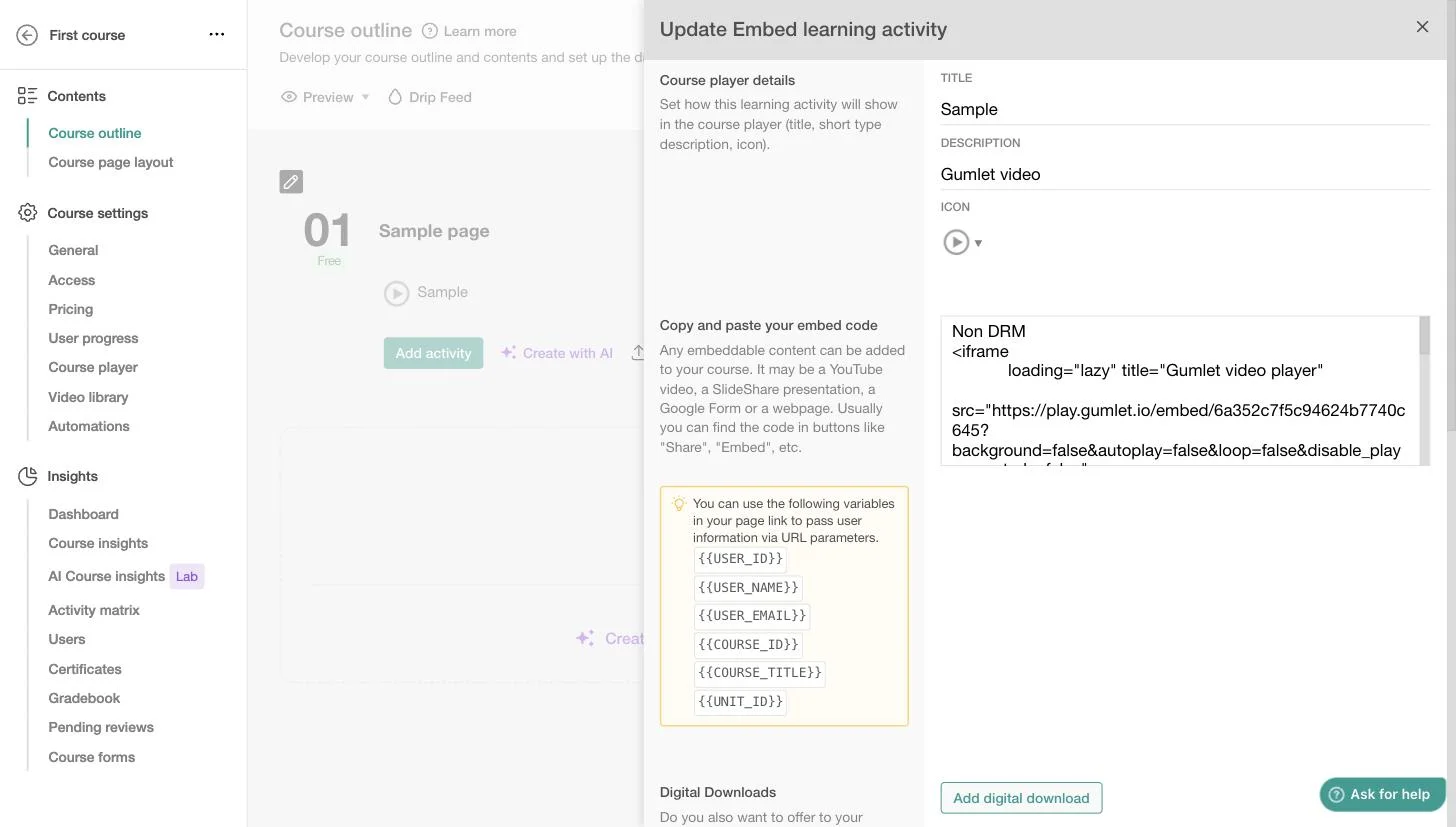The height and width of the screenshot is (827, 1456).
Task: Close the Update Embed learning activity panel
Action: (x=1422, y=27)
